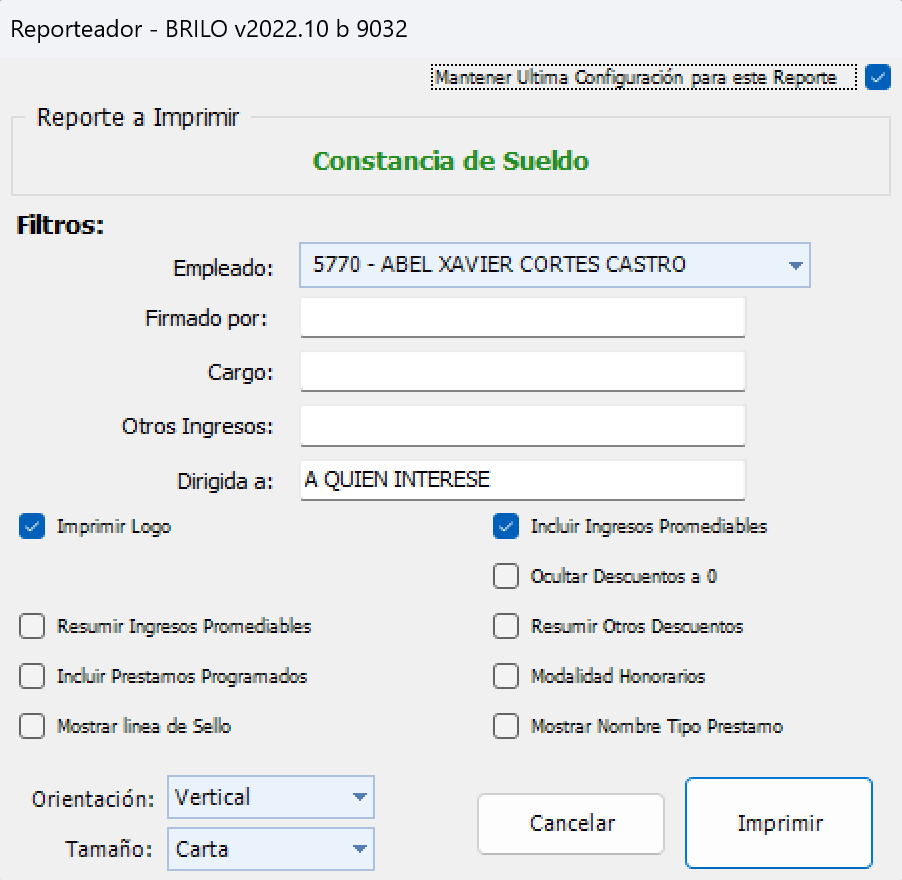
Task: Click the Firmado por text field
Action: 522,316
